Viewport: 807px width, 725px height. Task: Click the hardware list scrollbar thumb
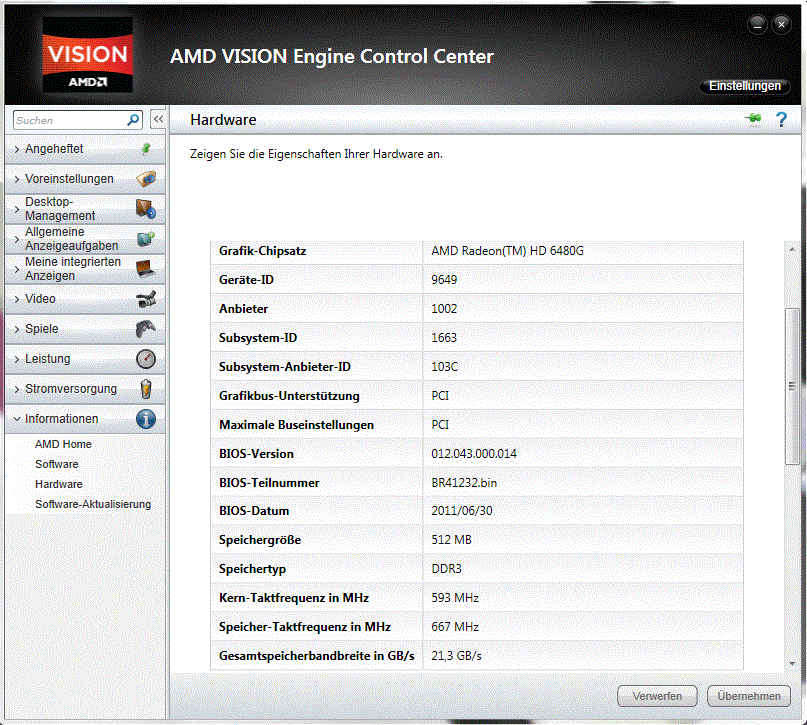click(792, 386)
